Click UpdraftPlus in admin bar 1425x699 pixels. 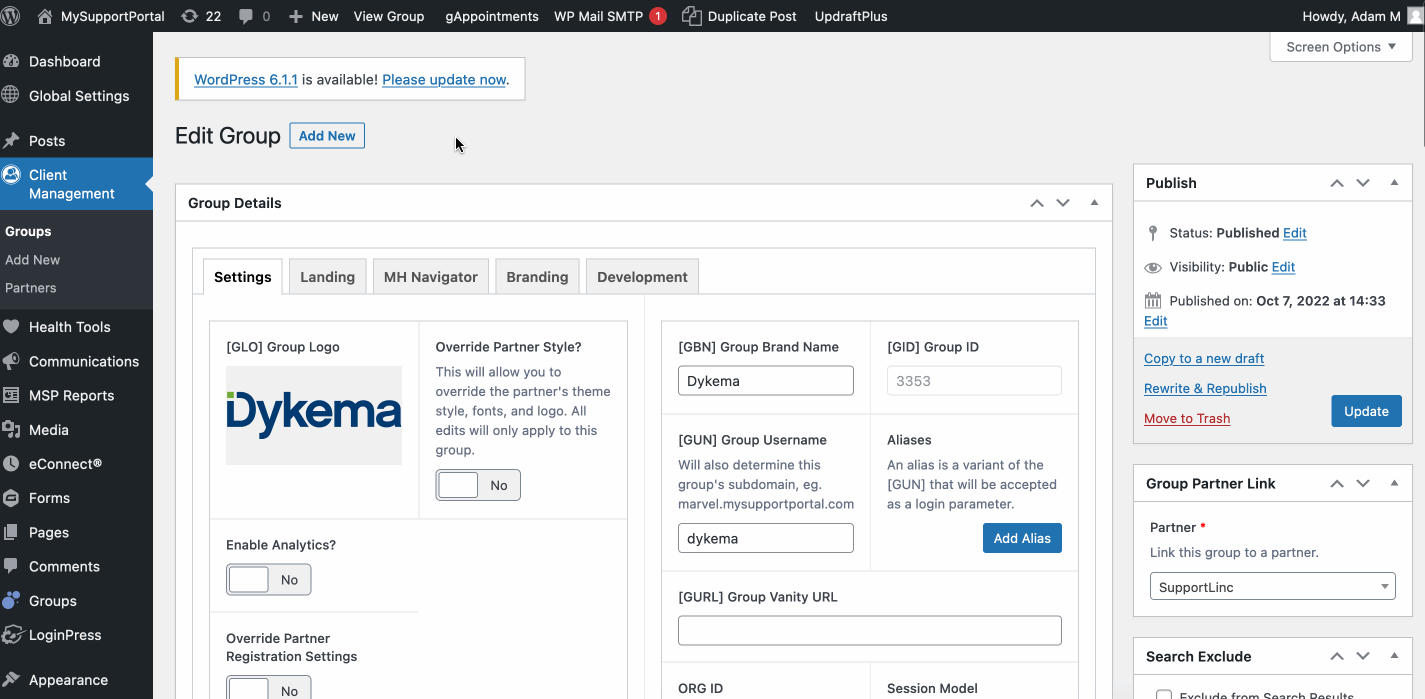851,16
